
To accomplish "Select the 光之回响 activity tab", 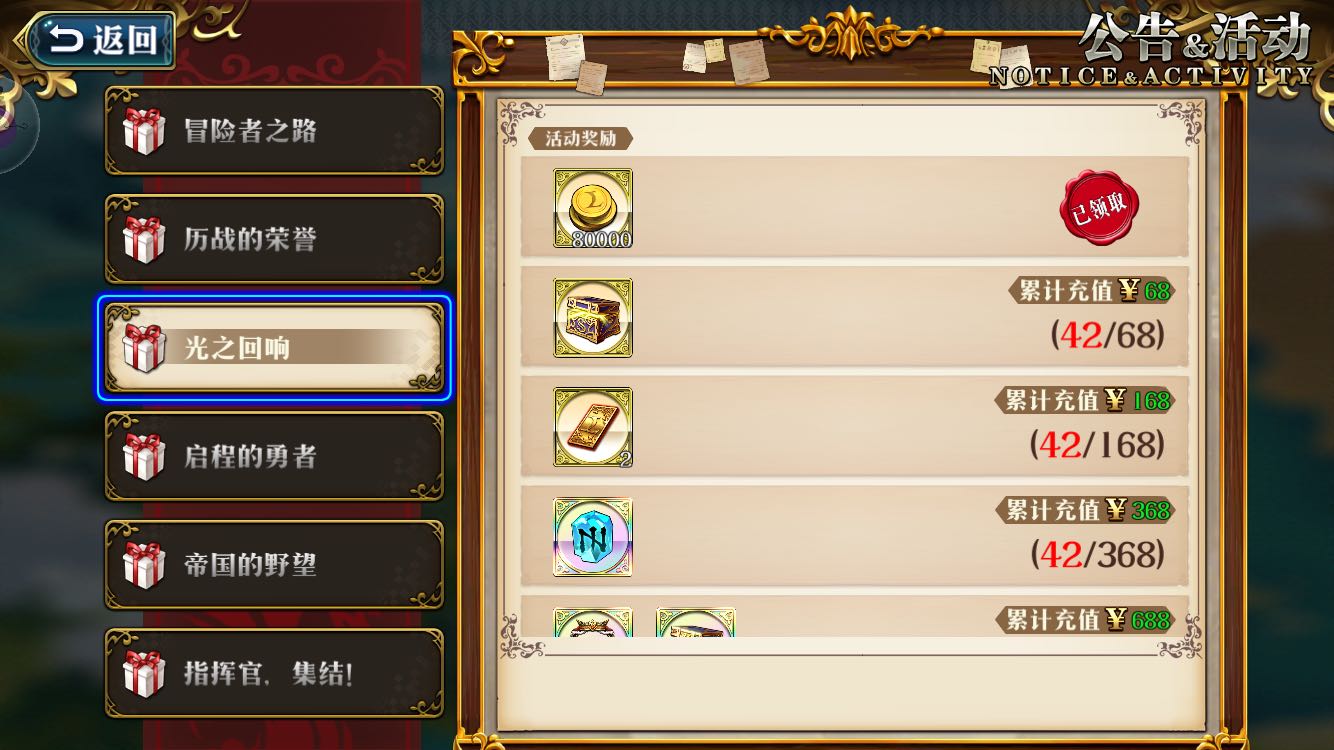I will (x=274, y=348).
